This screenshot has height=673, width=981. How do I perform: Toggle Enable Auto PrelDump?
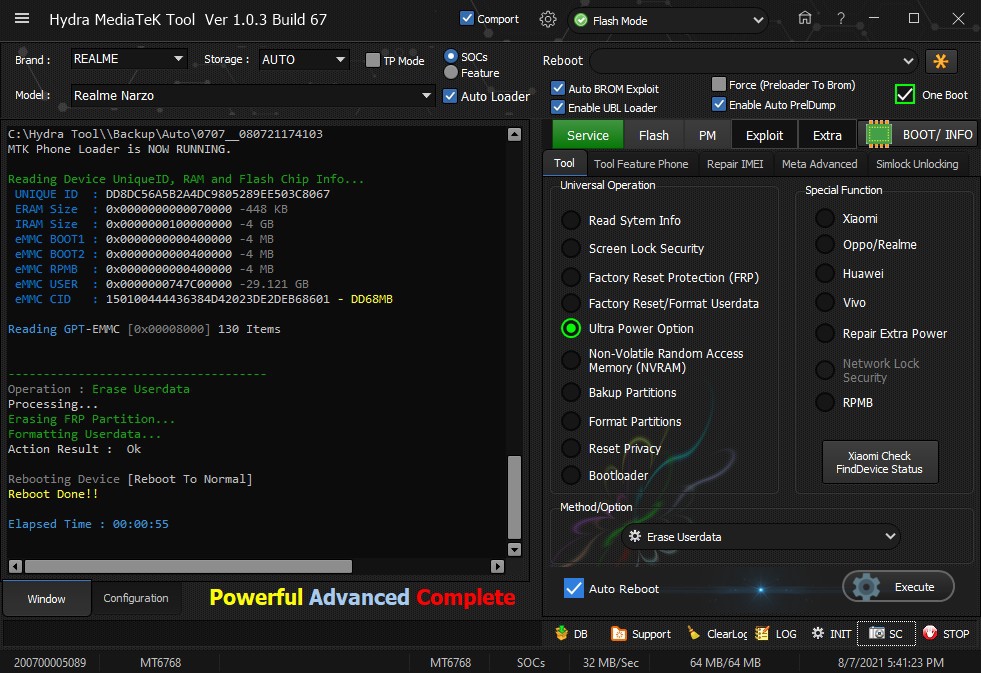(719, 104)
